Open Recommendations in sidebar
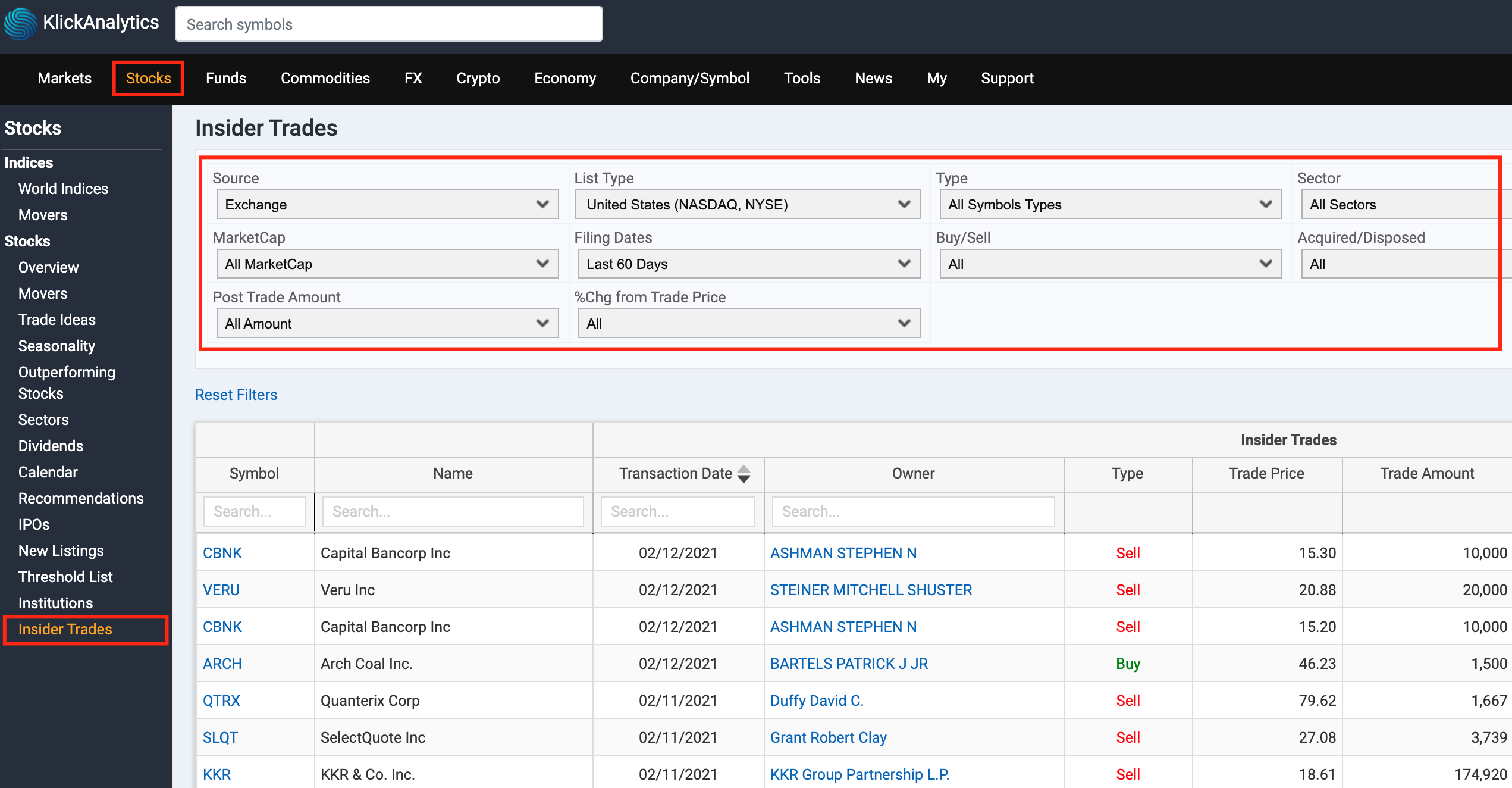The width and height of the screenshot is (1512, 788). pos(81,498)
